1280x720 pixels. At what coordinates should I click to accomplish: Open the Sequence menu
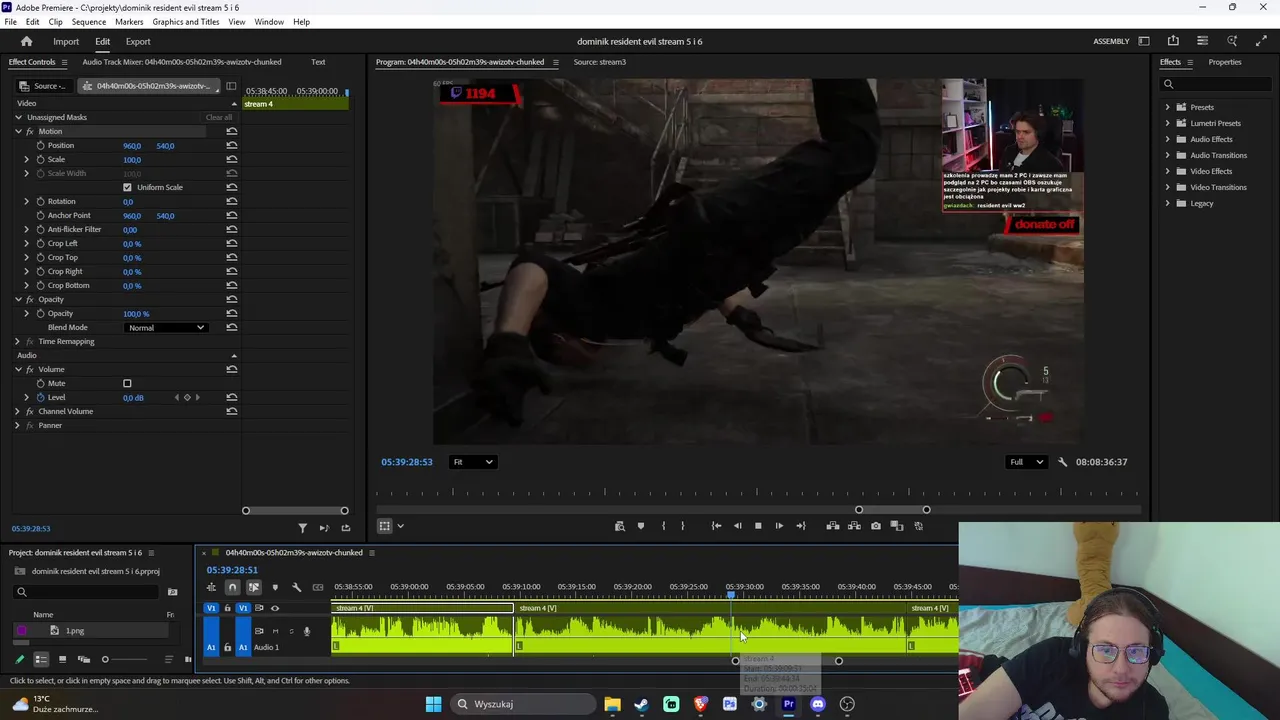(89, 22)
